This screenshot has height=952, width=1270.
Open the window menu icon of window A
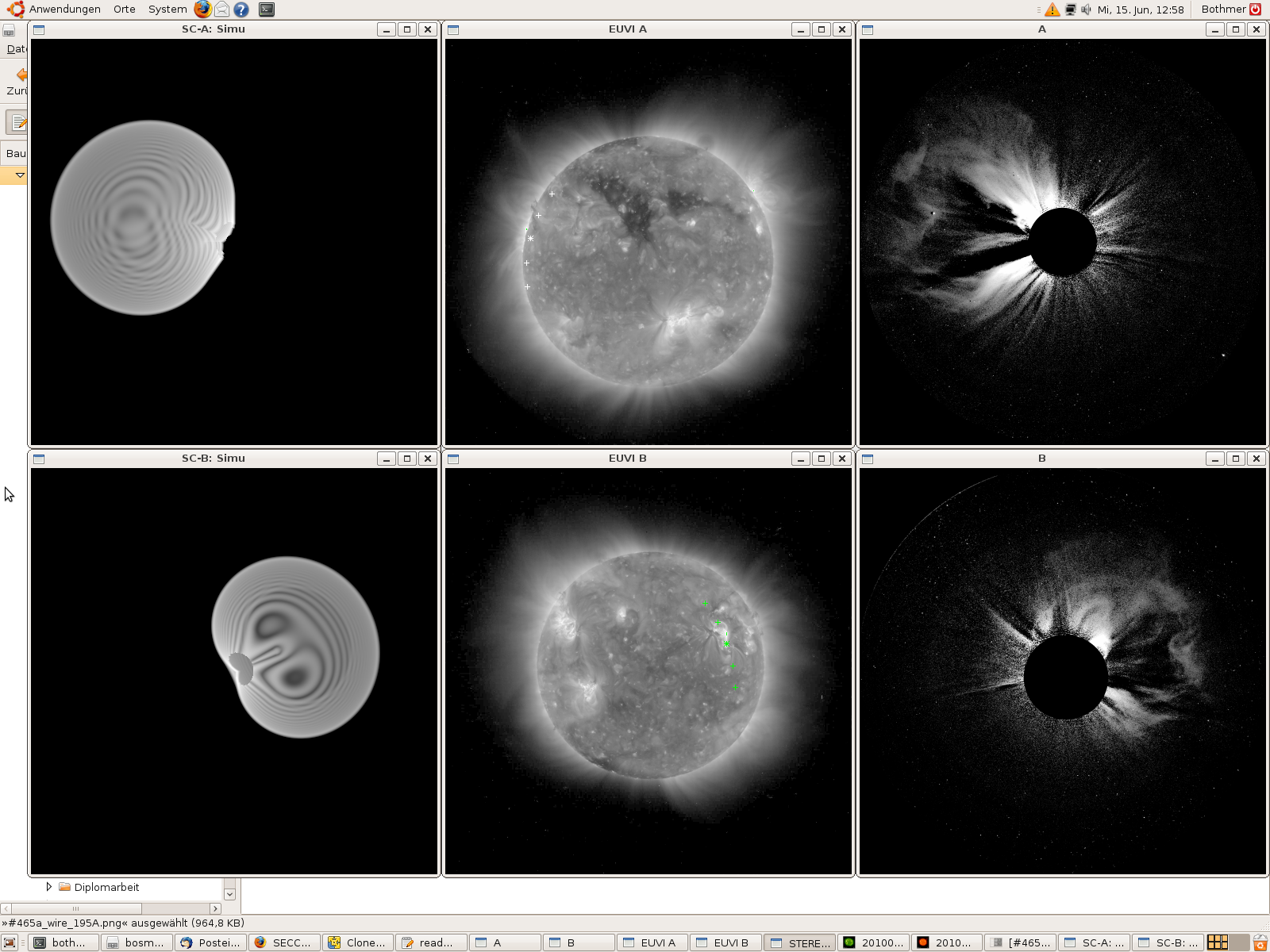click(x=868, y=29)
